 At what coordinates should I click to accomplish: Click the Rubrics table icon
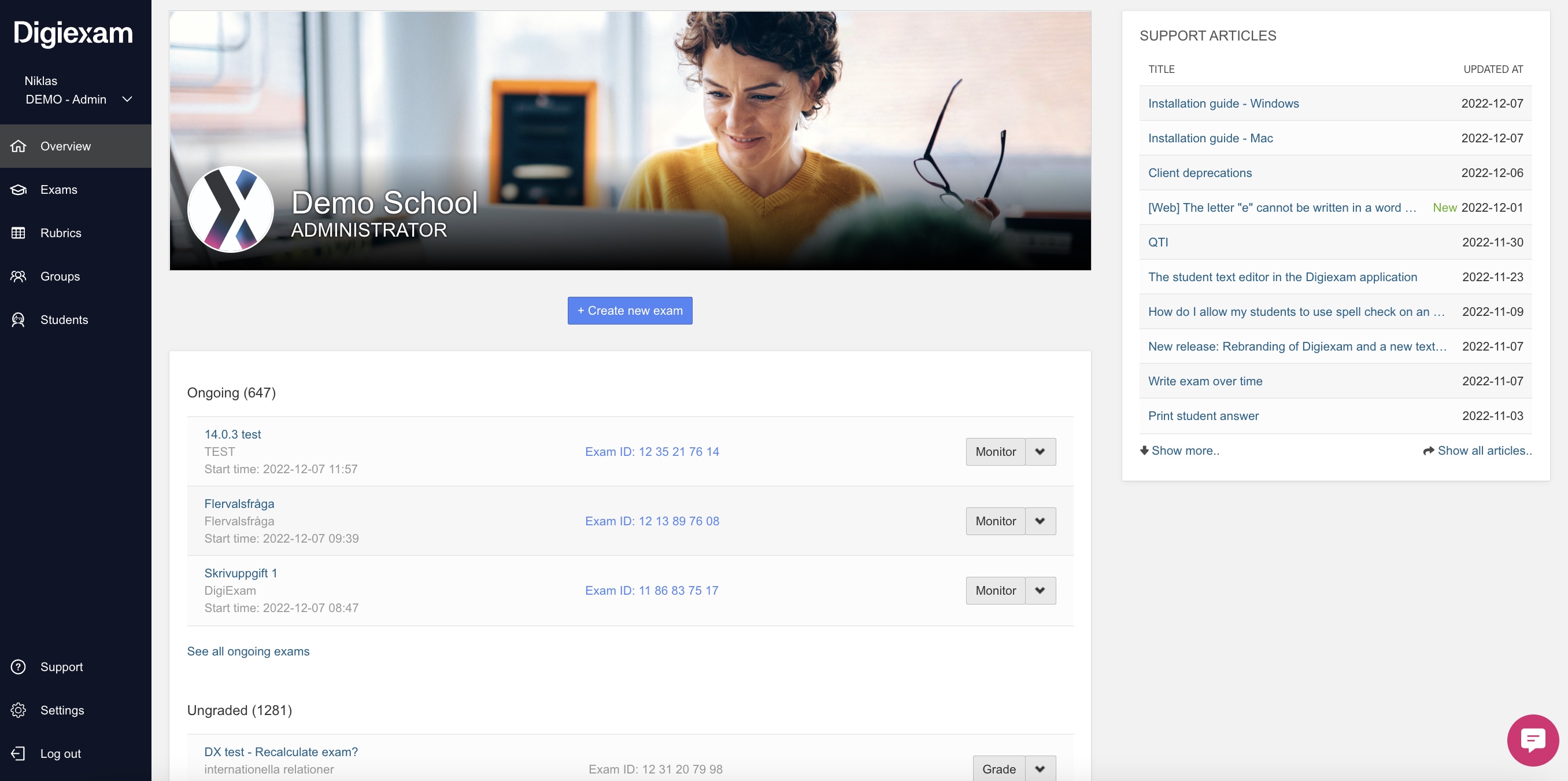(19, 233)
